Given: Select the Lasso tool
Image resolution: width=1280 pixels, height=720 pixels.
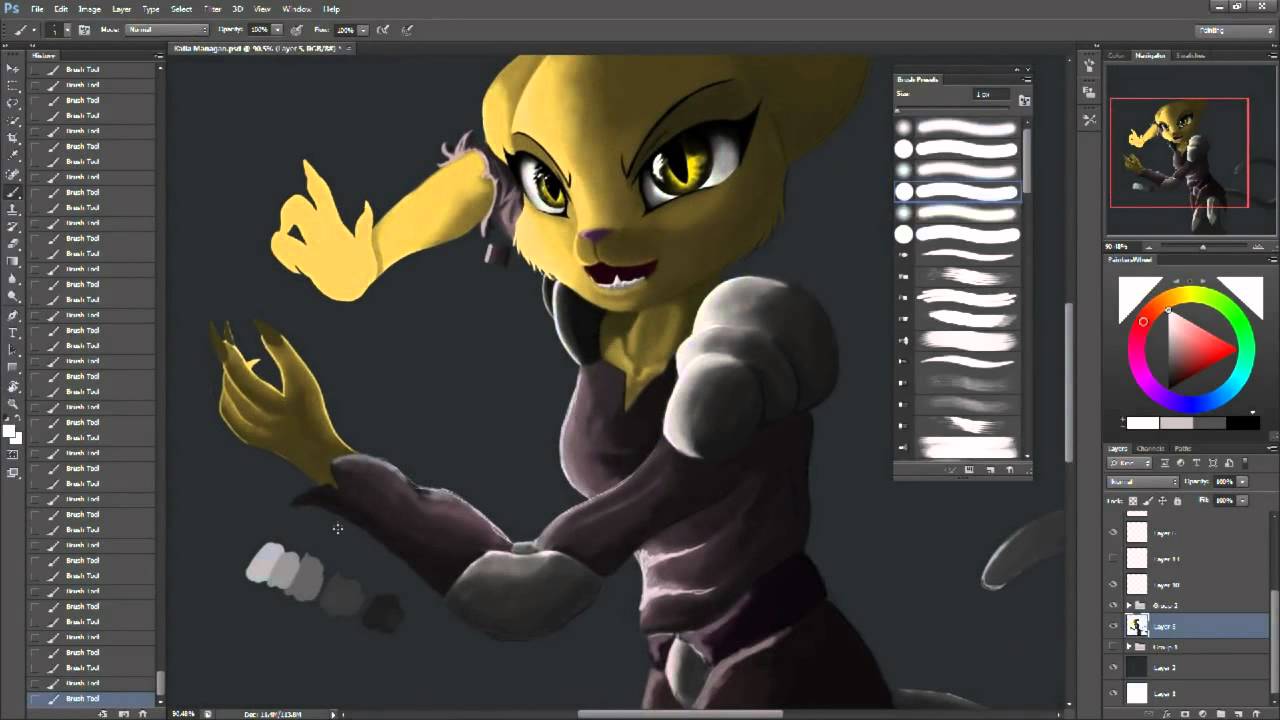Looking at the screenshot, I should 13,103.
